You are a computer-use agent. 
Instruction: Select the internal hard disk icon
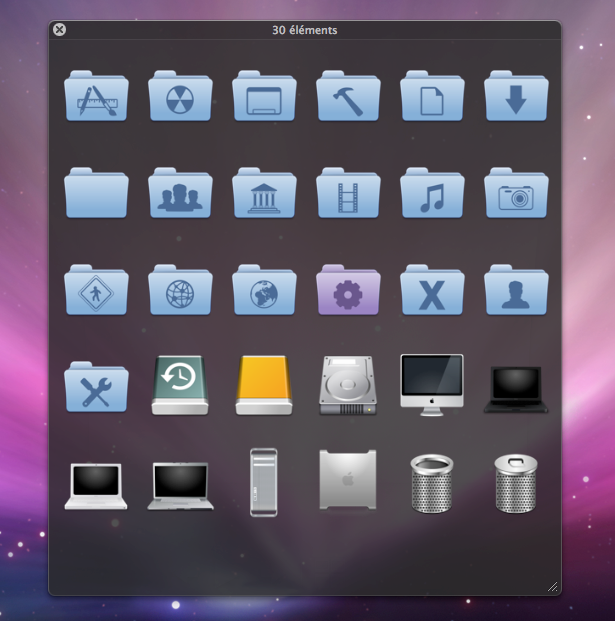click(x=348, y=385)
